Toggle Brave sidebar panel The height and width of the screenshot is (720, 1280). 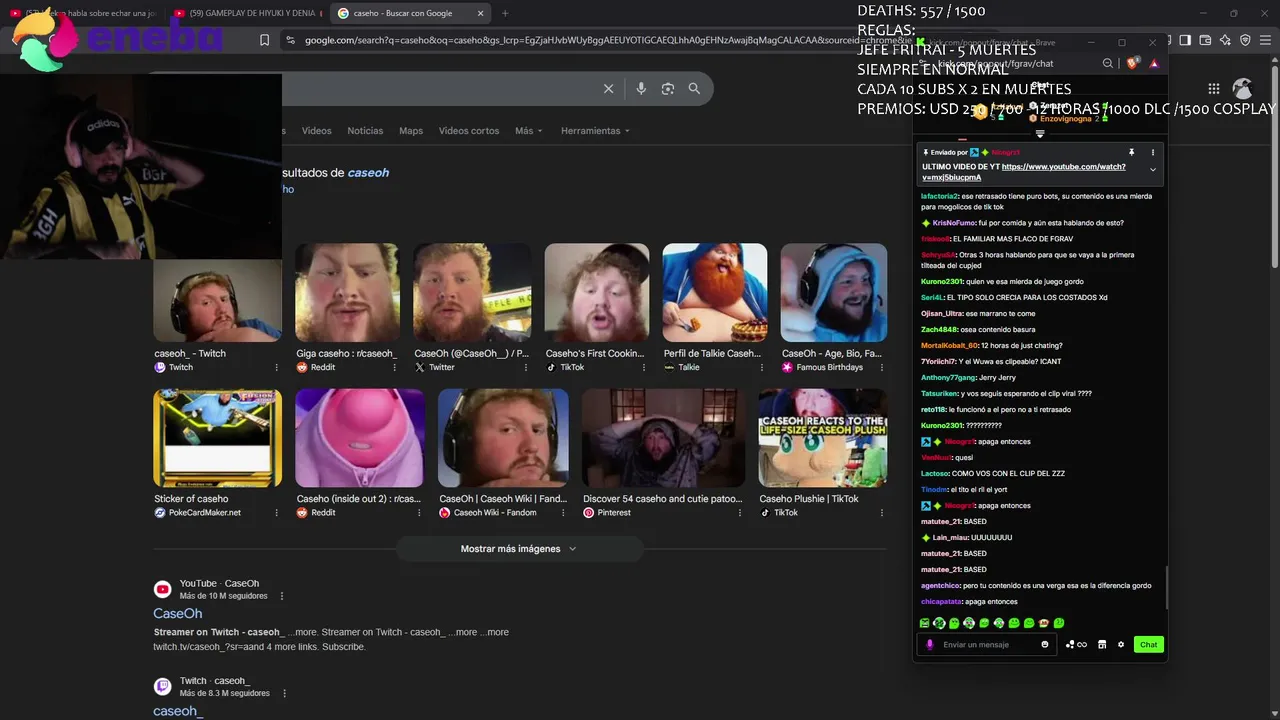click(1184, 40)
